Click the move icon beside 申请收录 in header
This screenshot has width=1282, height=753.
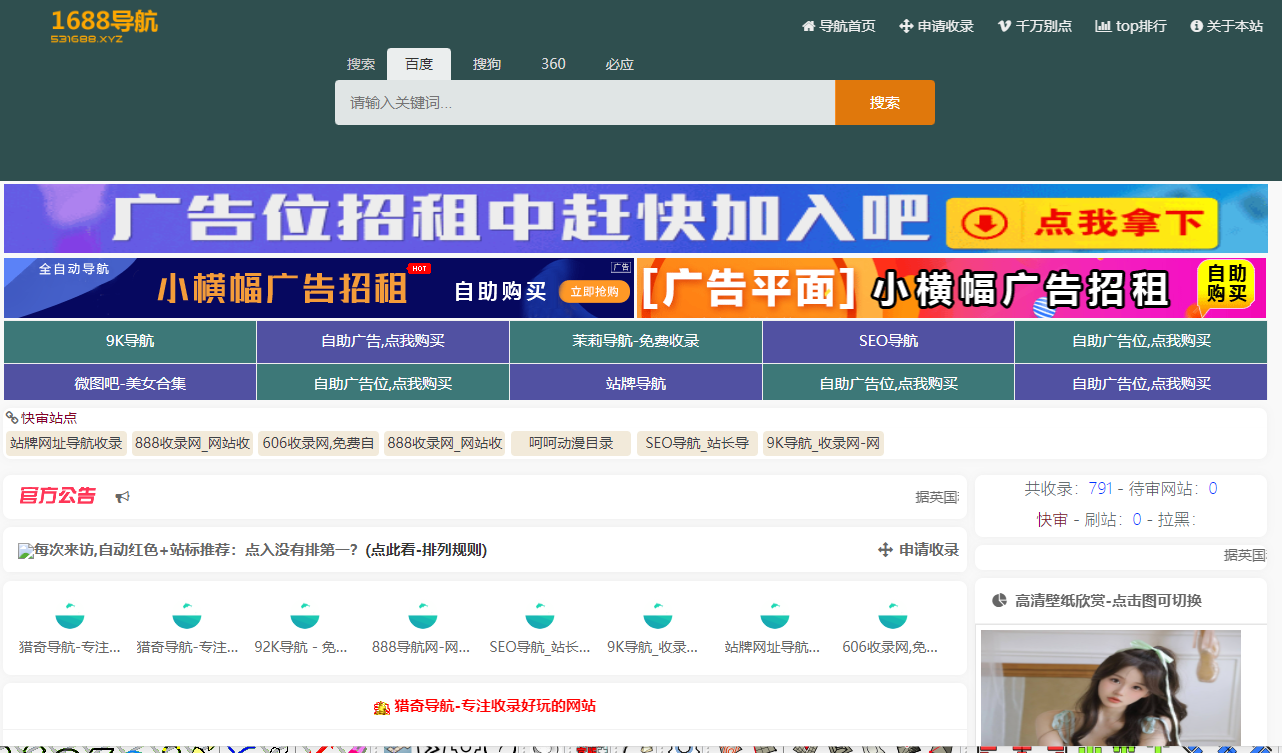coord(906,26)
